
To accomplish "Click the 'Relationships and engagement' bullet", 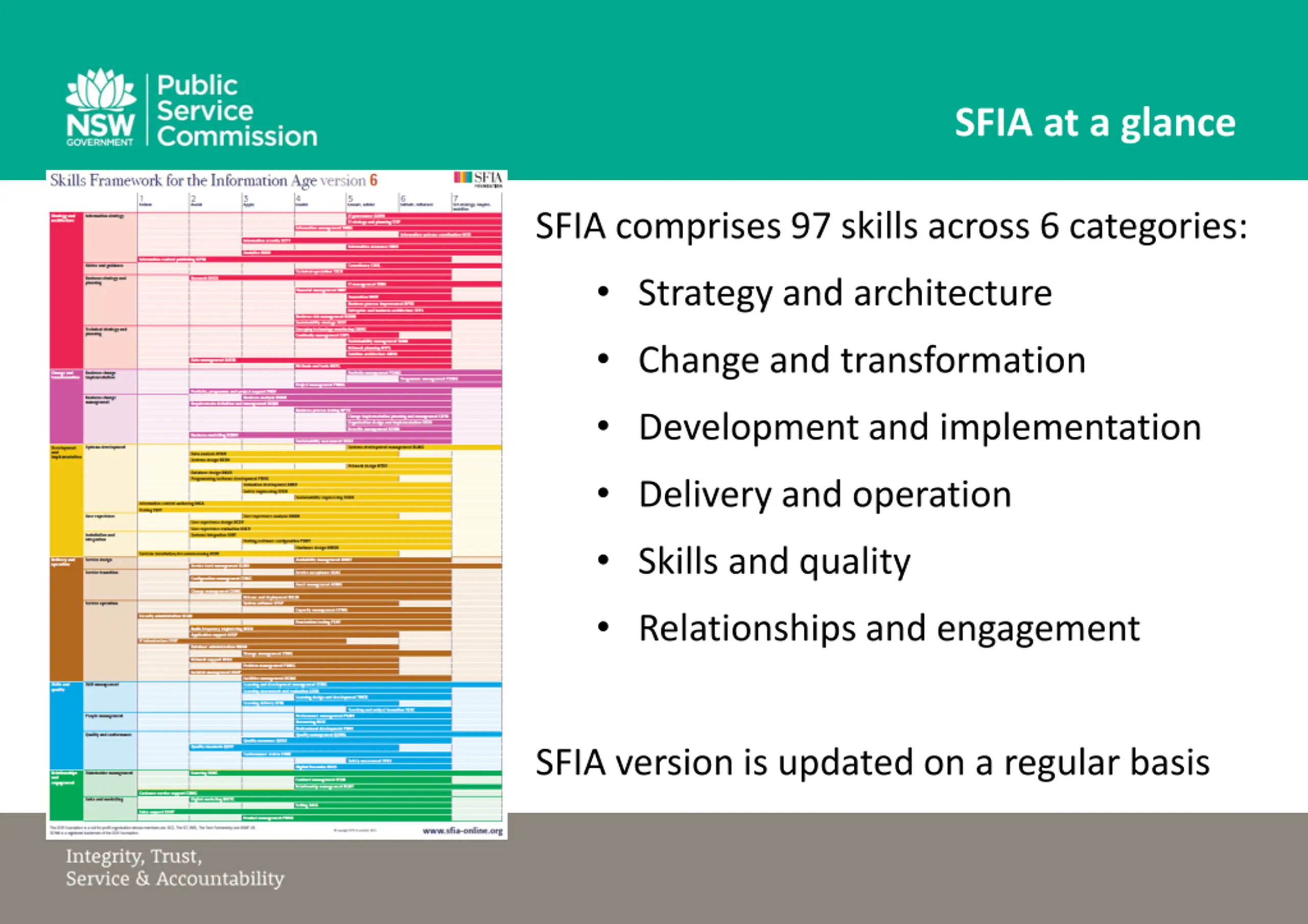I will (889, 629).
